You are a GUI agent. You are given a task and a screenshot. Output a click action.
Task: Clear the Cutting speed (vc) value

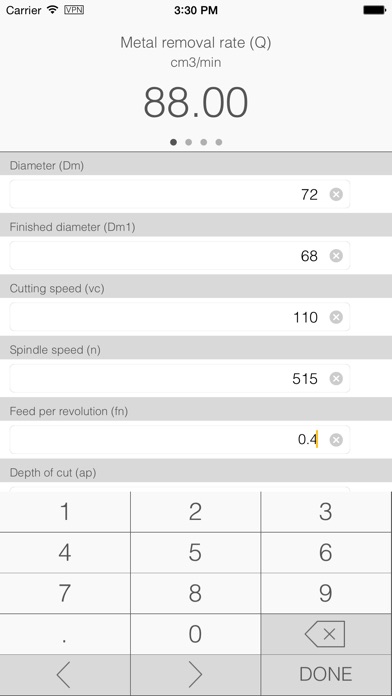tap(336, 317)
